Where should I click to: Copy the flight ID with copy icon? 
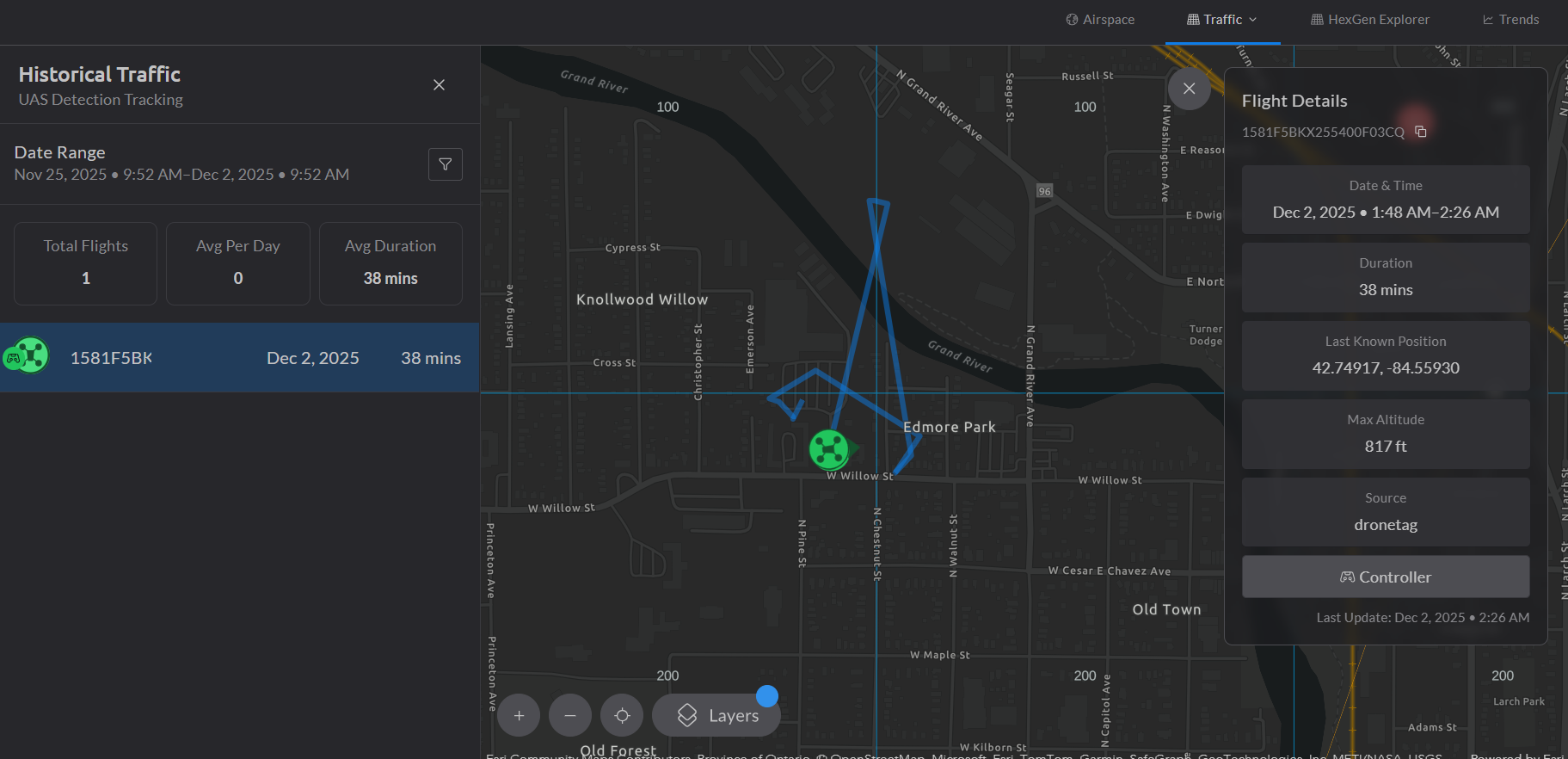[1421, 132]
